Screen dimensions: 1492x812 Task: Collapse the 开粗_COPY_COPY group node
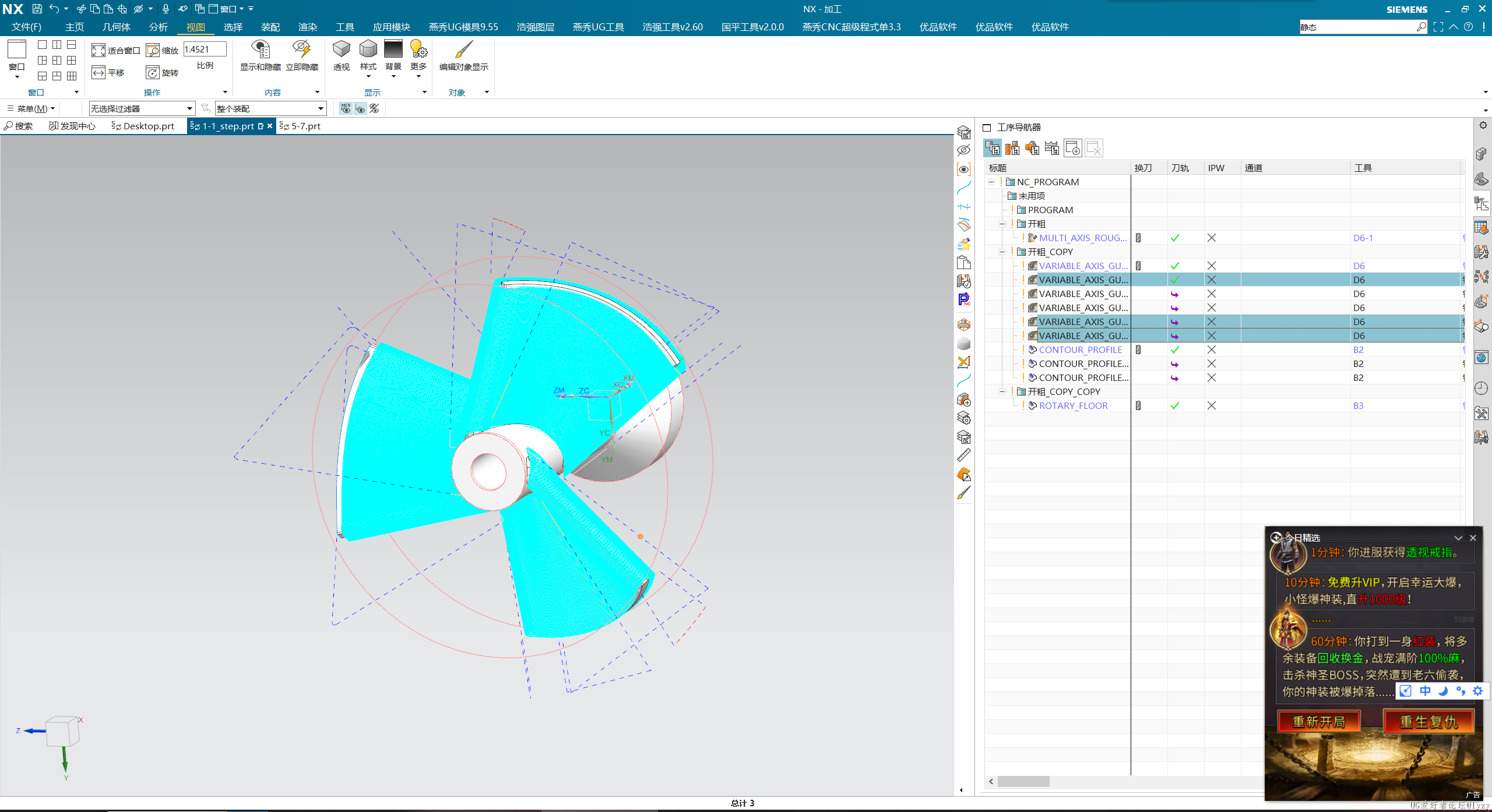1002,391
